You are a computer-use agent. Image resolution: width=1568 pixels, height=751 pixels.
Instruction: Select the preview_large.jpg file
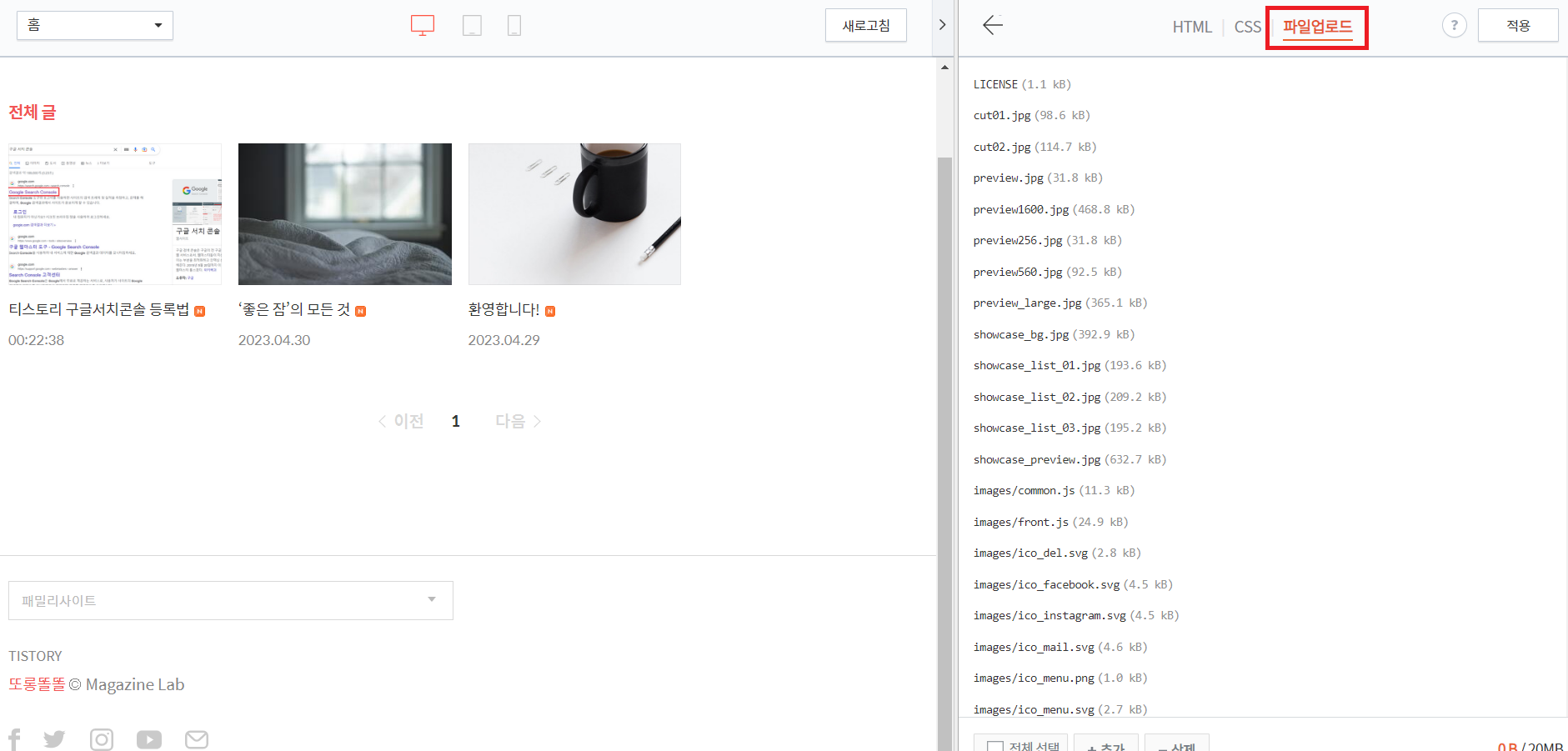(1060, 303)
